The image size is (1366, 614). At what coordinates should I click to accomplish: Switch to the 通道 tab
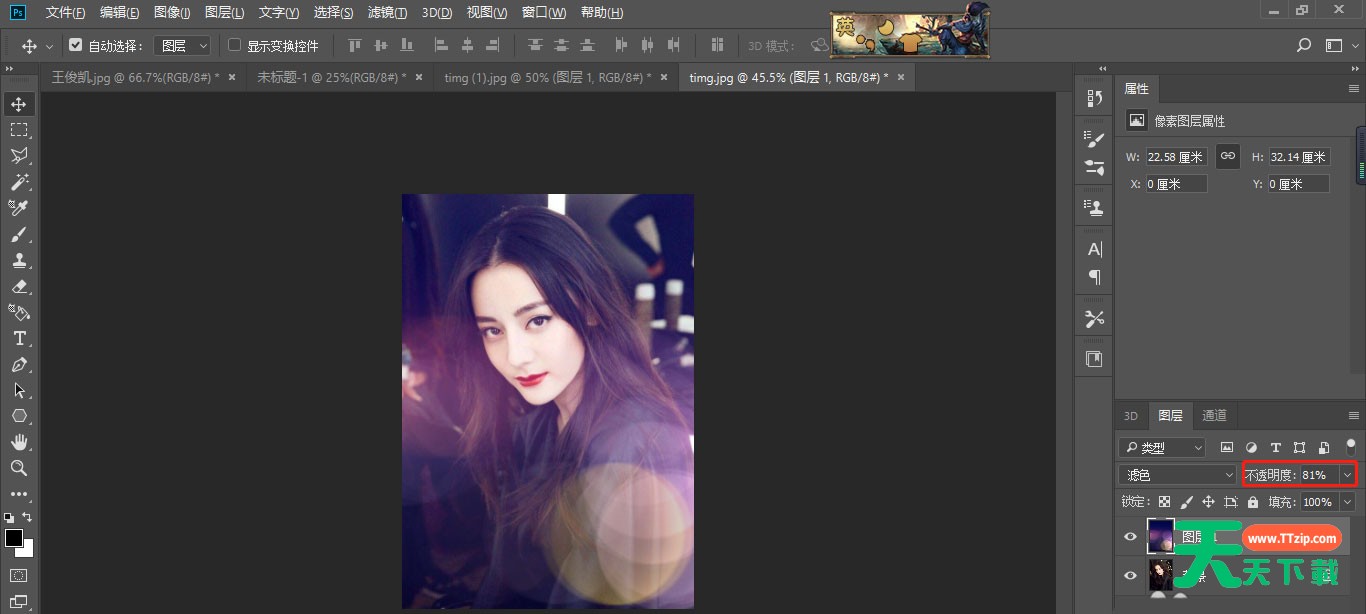[x=1214, y=416]
